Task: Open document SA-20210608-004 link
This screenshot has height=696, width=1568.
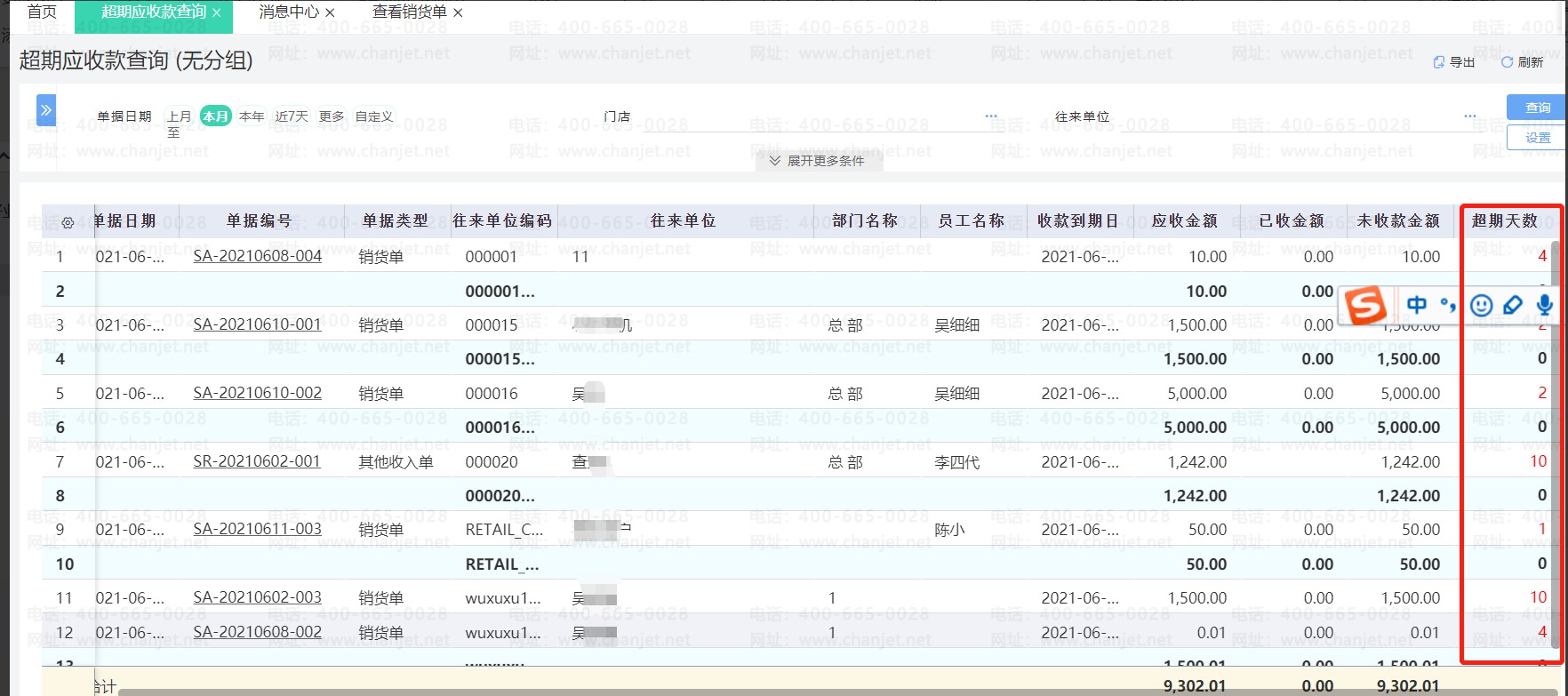Action: [258, 256]
